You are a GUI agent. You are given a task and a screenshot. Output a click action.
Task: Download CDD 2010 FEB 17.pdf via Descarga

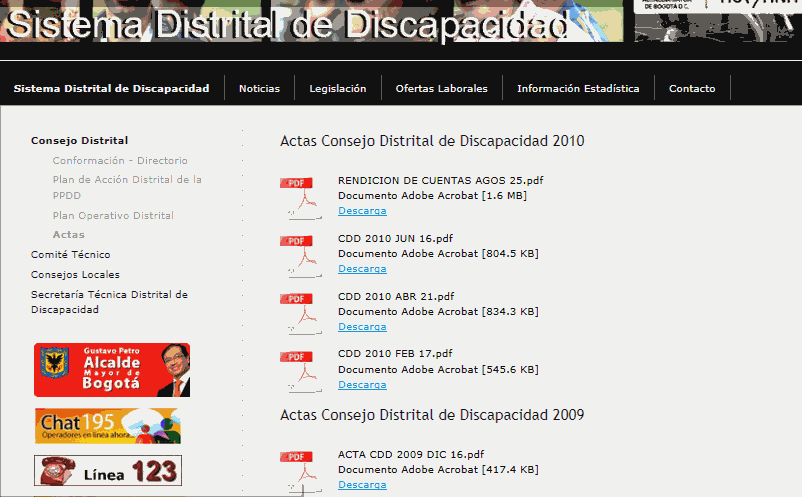(x=362, y=385)
